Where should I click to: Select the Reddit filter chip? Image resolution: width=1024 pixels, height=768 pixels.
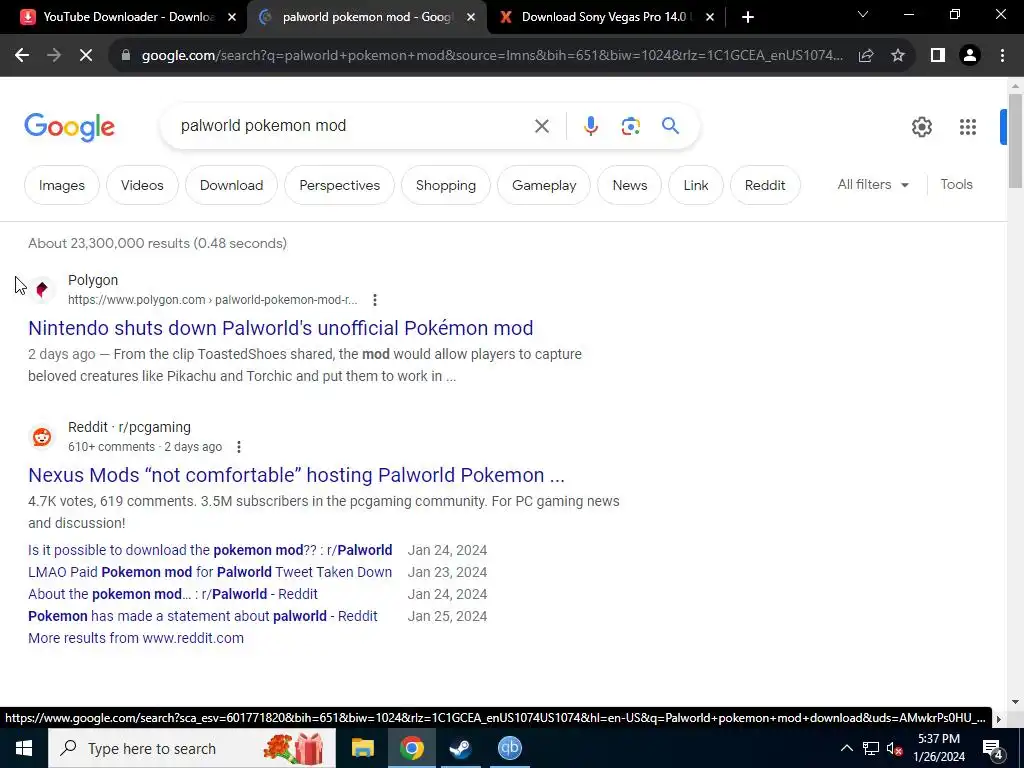(x=765, y=185)
